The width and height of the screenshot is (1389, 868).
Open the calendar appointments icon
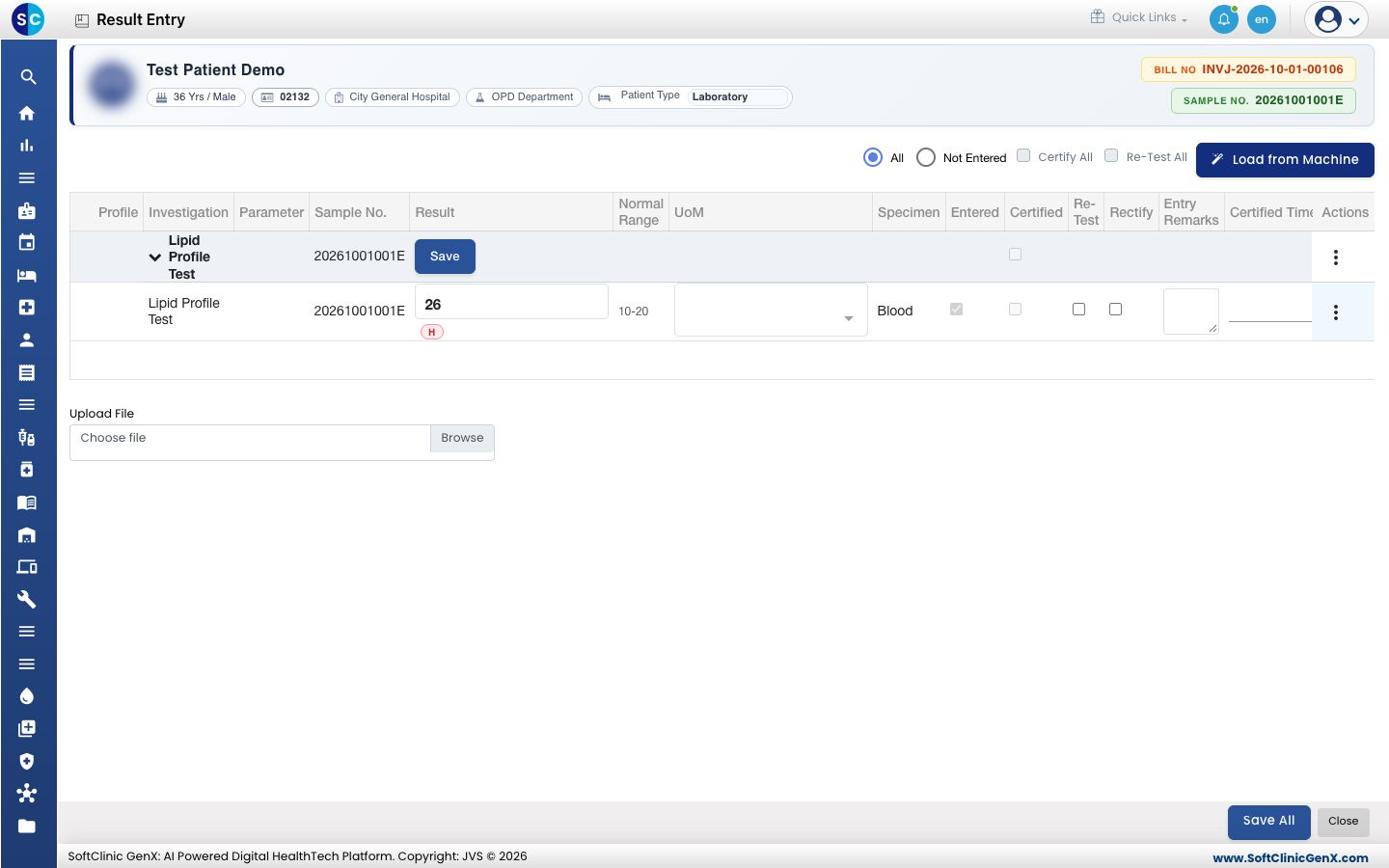(x=27, y=242)
